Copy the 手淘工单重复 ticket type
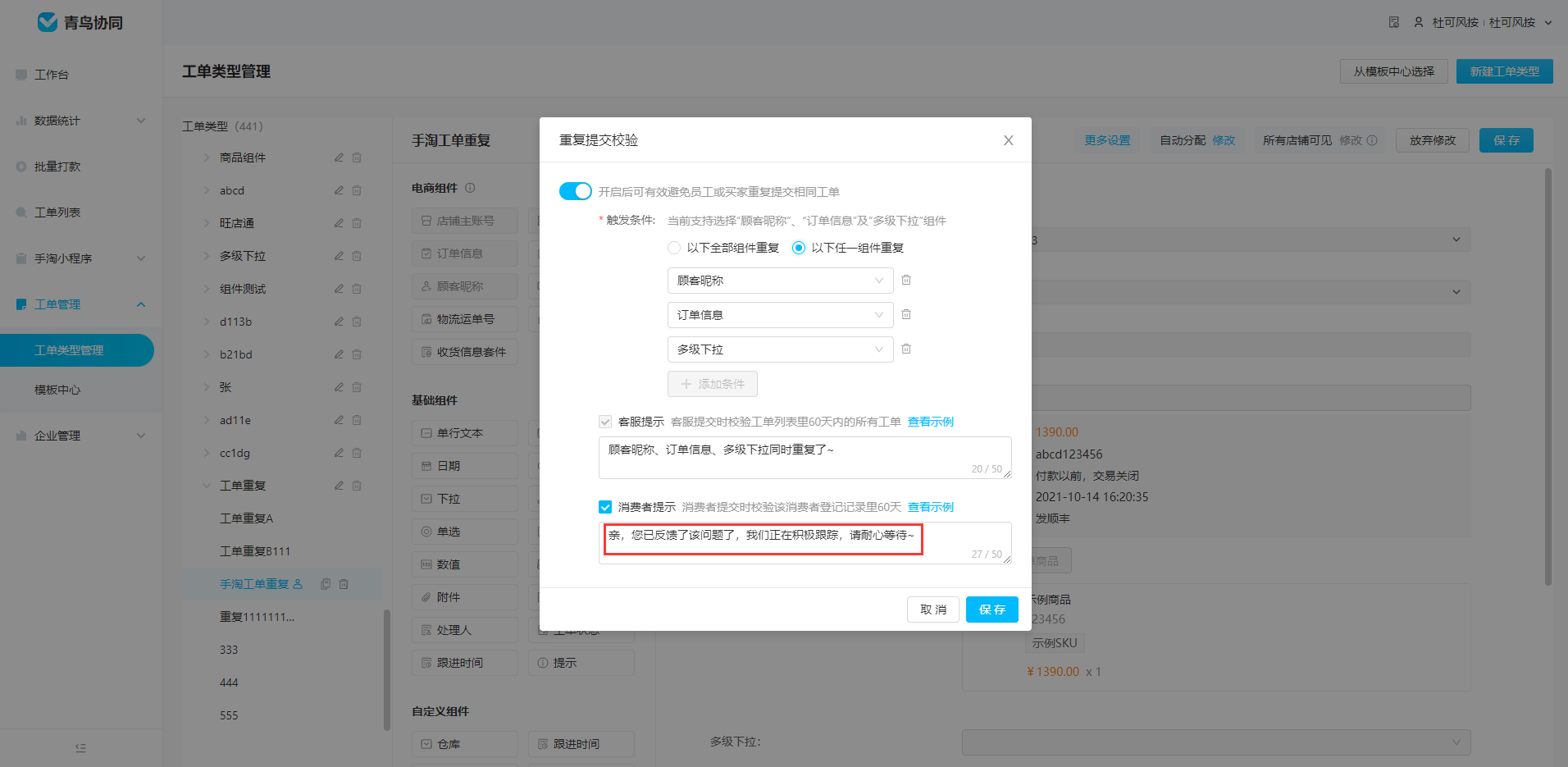1568x767 pixels. 326,584
